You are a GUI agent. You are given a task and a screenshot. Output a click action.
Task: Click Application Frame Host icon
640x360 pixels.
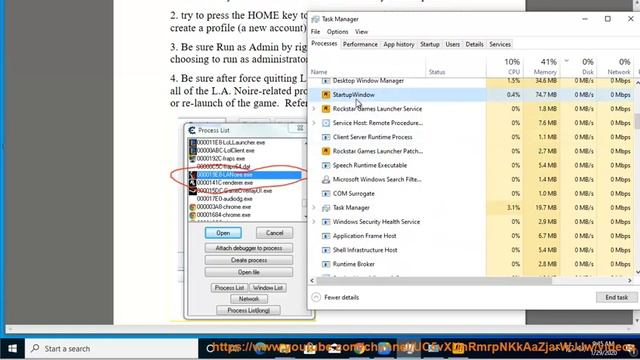click(x=326, y=236)
